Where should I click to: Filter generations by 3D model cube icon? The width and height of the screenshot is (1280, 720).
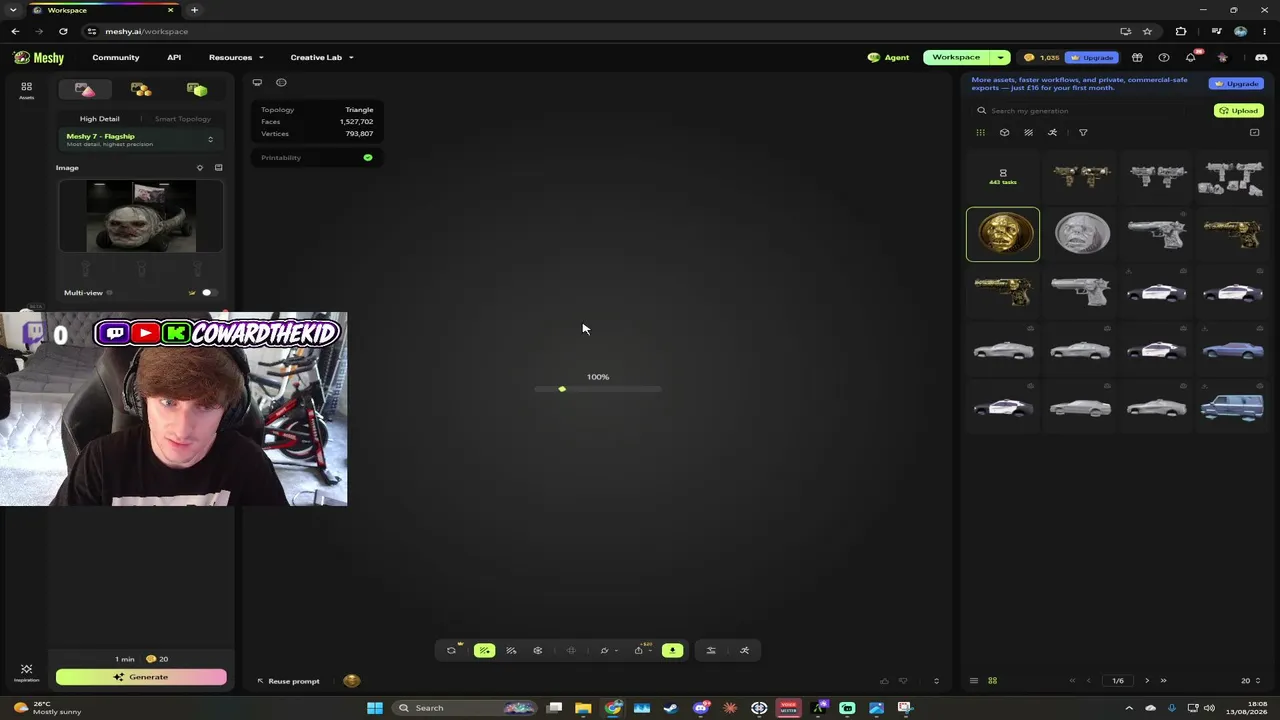point(1005,133)
